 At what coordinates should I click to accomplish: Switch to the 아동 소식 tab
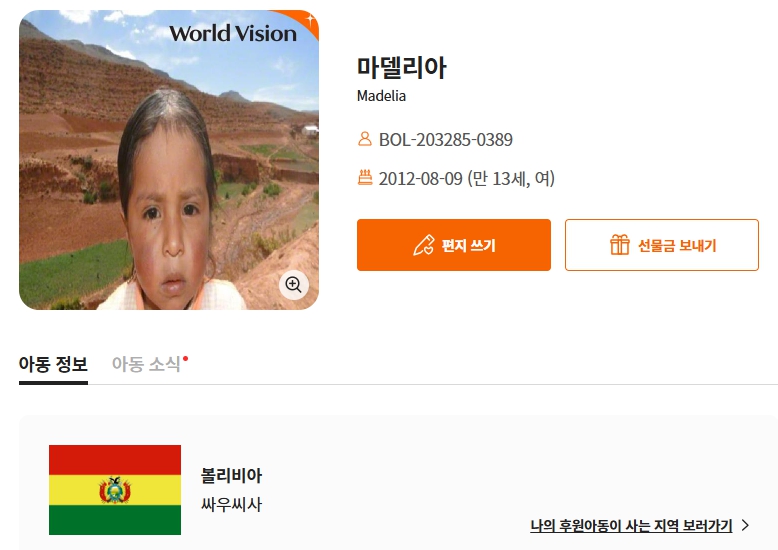coord(146,364)
